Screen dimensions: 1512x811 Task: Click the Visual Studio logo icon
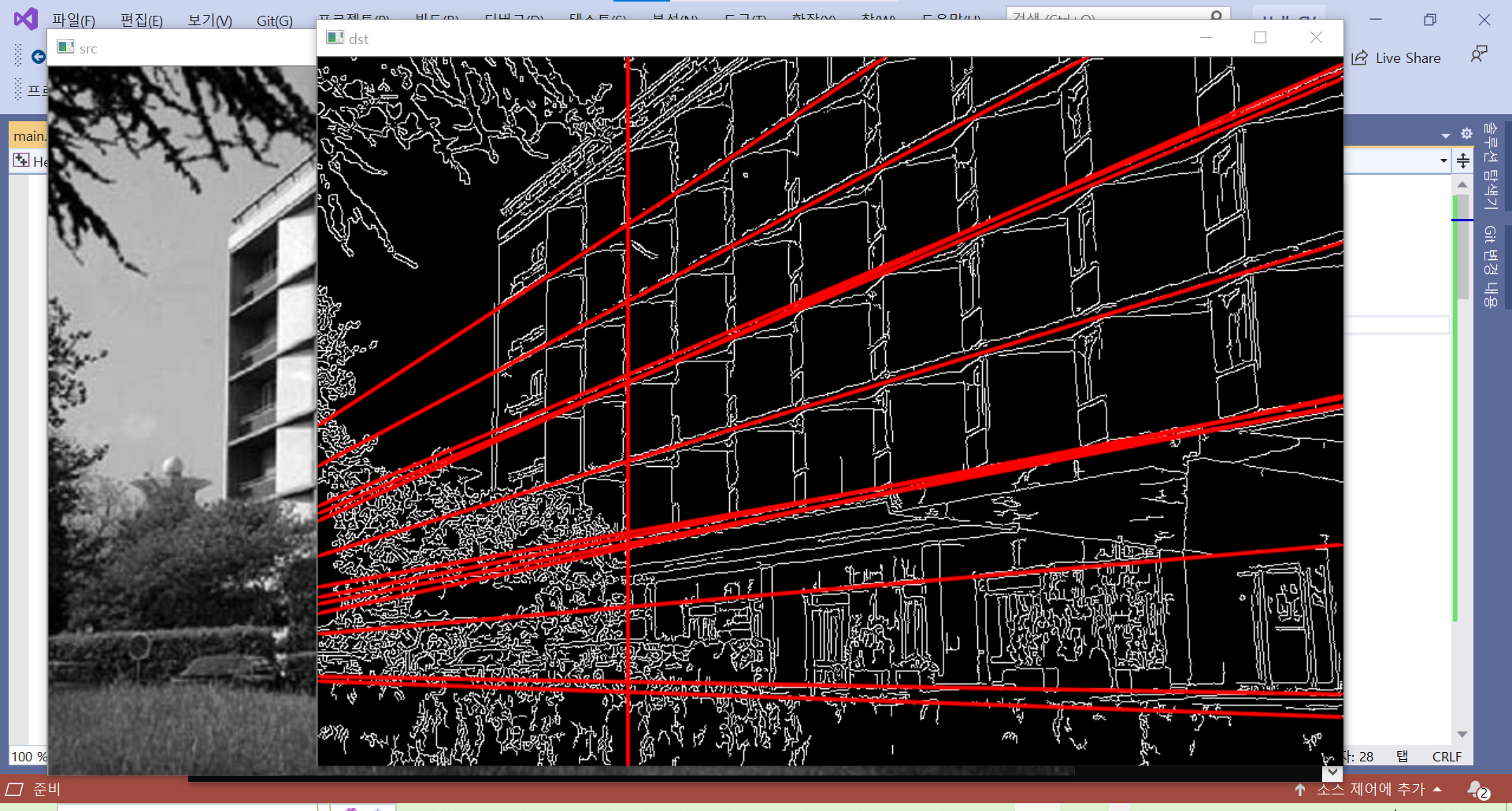click(x=26, y=19)
